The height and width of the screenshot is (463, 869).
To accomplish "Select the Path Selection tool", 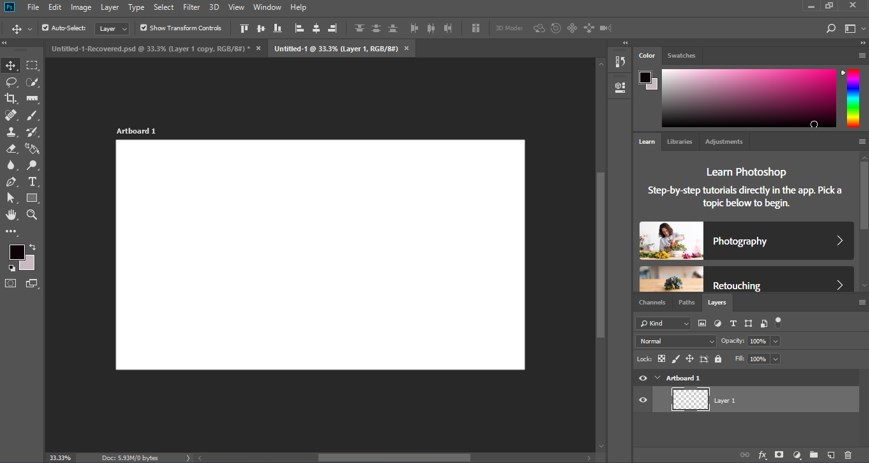I will point(11,198).
